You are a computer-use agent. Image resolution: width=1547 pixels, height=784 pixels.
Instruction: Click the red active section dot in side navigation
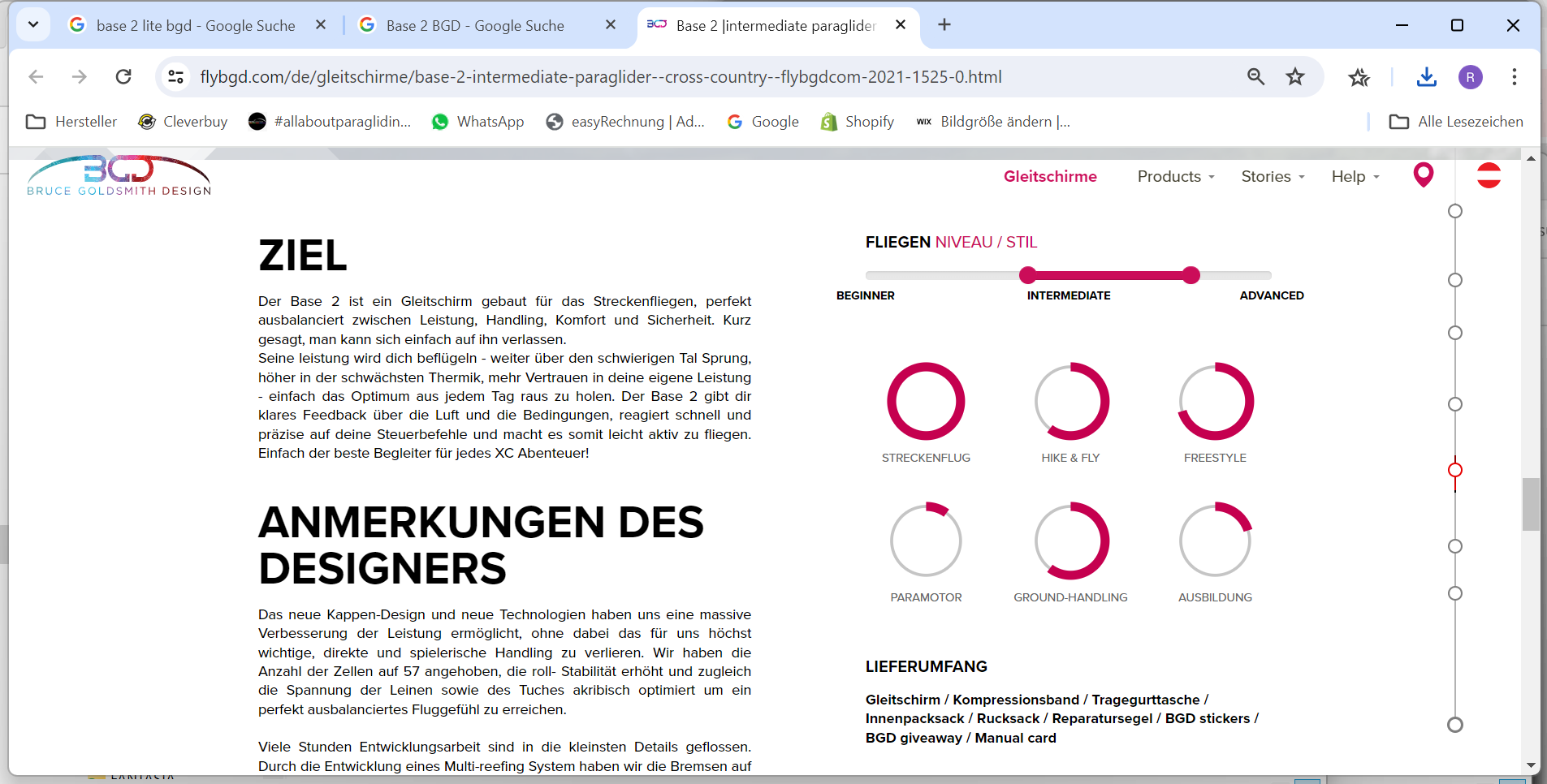[x=1455, y=470]
